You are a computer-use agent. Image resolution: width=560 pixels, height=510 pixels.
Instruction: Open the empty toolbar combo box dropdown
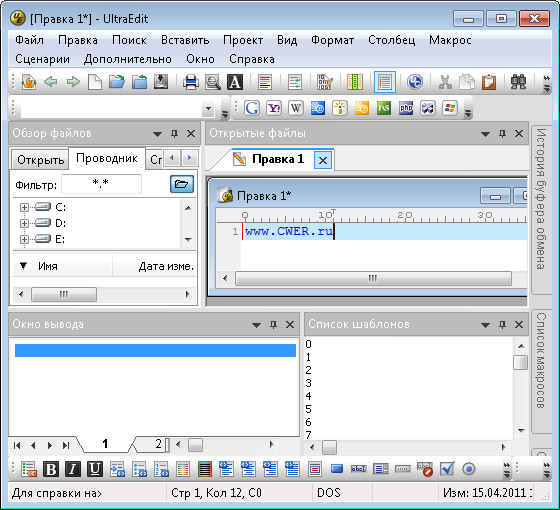pos(209,108)
